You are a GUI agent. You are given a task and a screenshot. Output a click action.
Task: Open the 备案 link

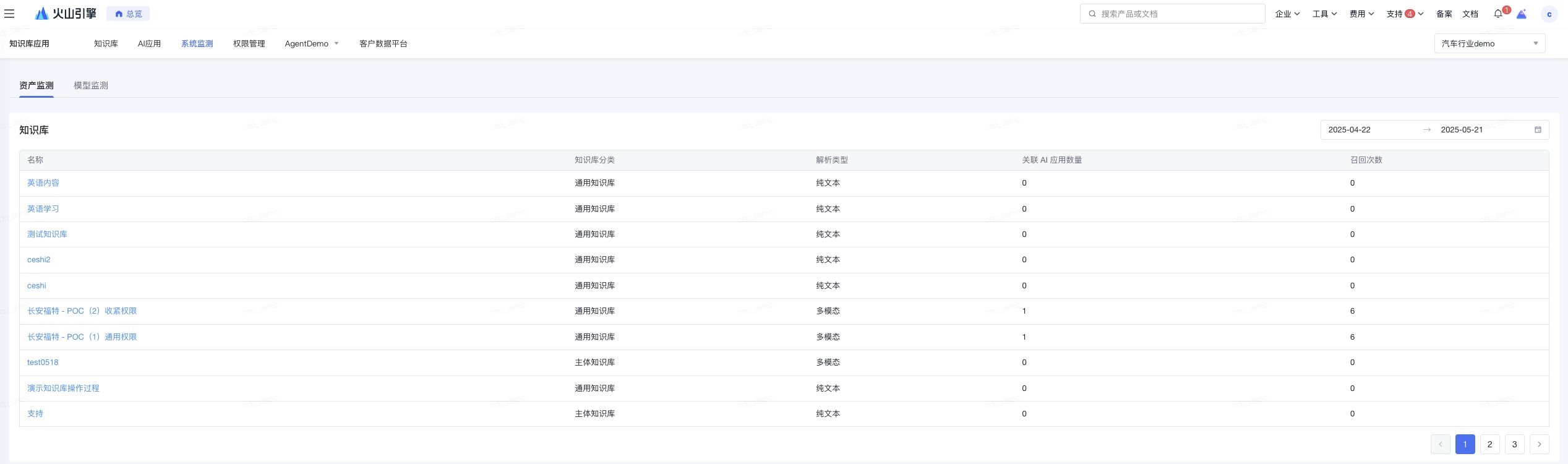pos(1444,14)
